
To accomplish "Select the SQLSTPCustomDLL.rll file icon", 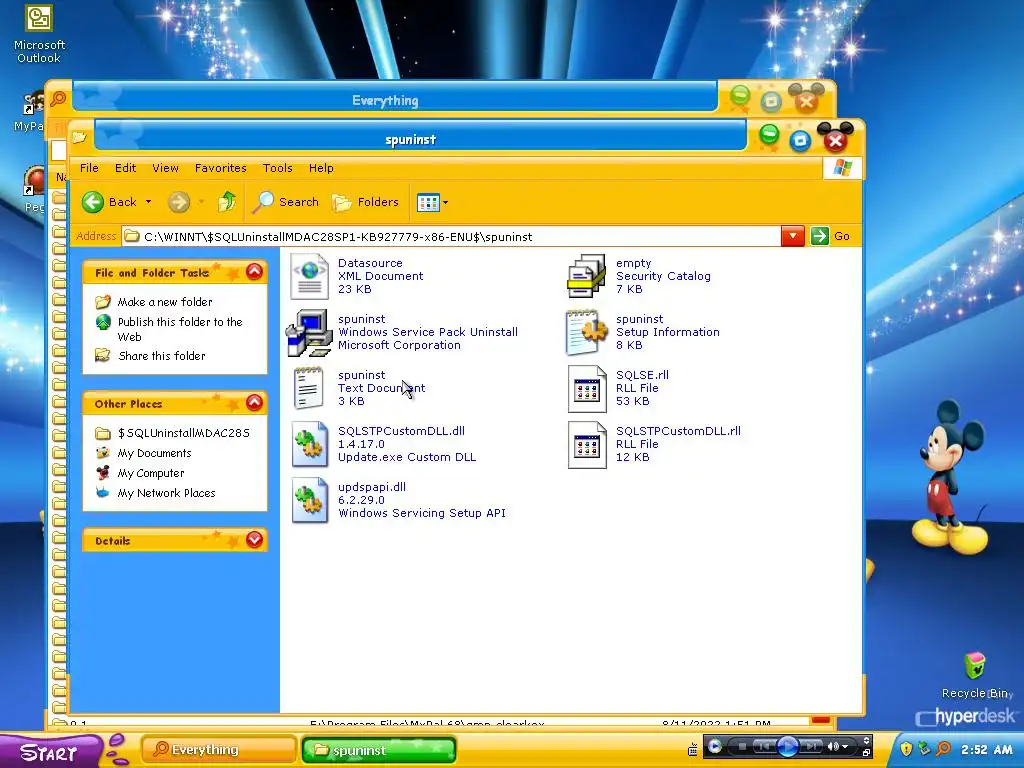I will (586, 445).
